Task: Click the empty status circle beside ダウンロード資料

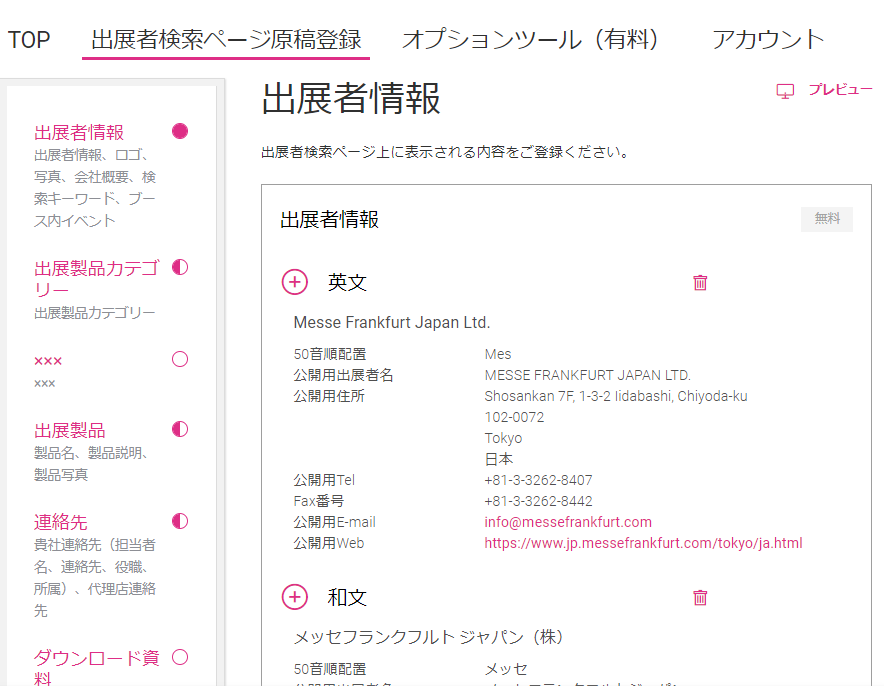Action: (x=180, y=657)
